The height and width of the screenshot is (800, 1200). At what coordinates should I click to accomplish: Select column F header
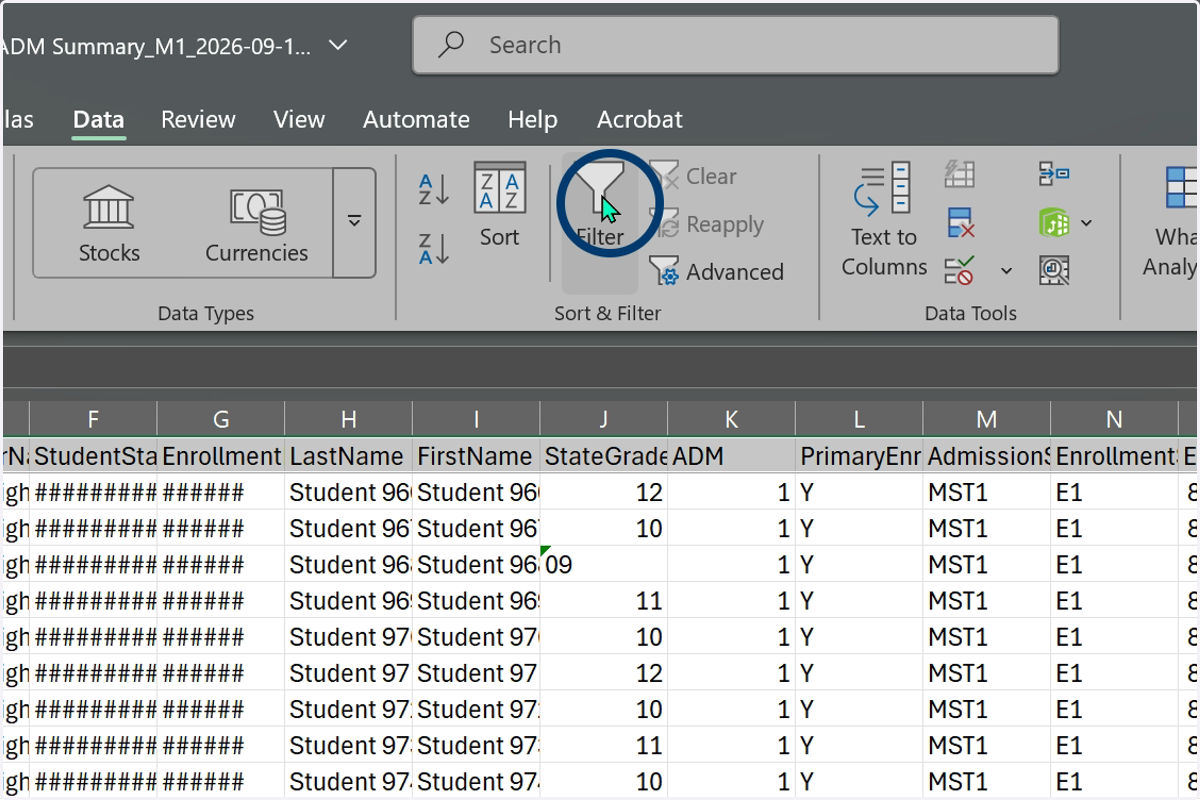93,420
